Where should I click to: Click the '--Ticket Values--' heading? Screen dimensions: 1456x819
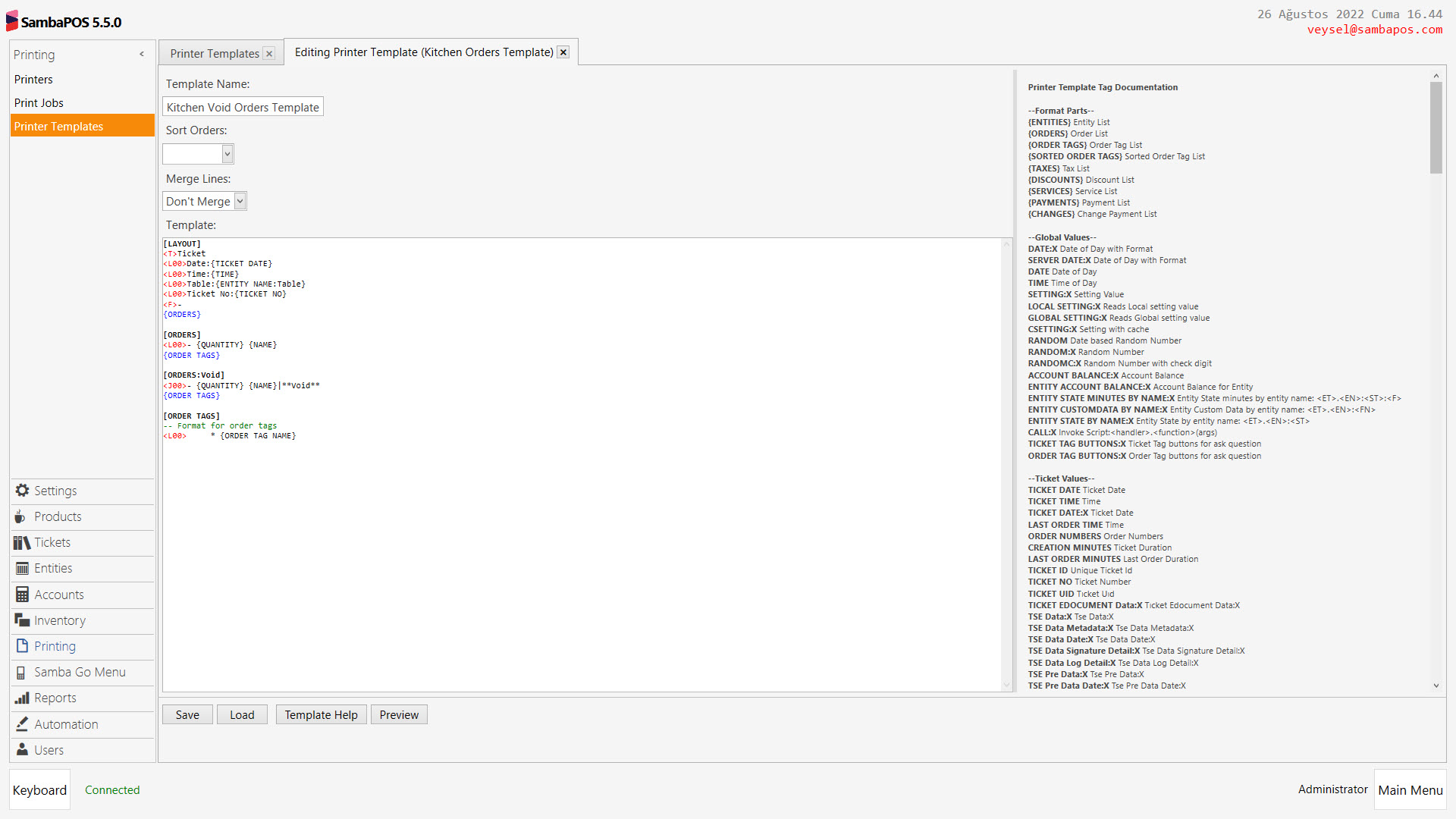pyautogui.click(x=1061, y=479)
